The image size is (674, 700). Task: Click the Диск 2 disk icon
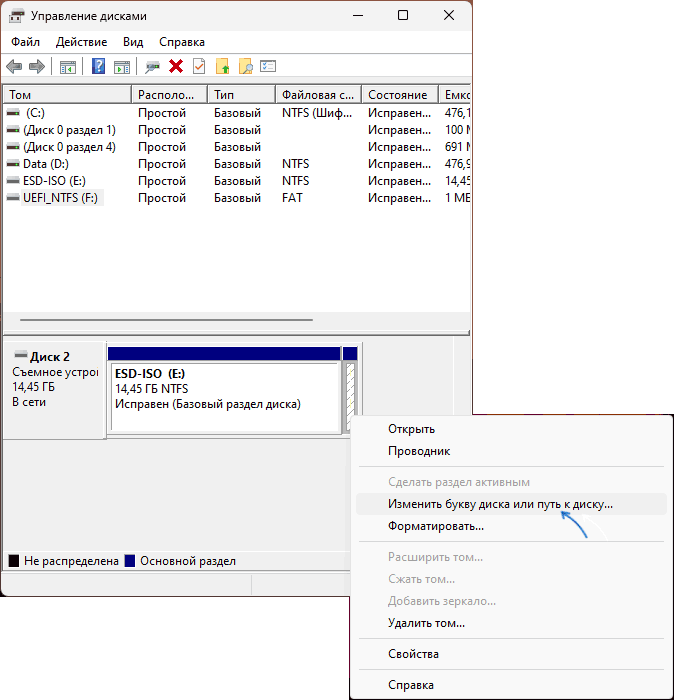[x=21, y=355]
